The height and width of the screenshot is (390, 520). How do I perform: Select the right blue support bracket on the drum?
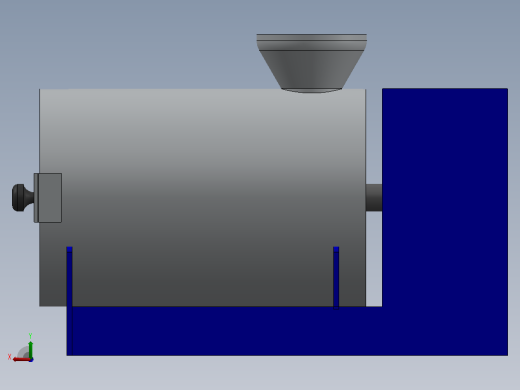click(x=336, y=278)
